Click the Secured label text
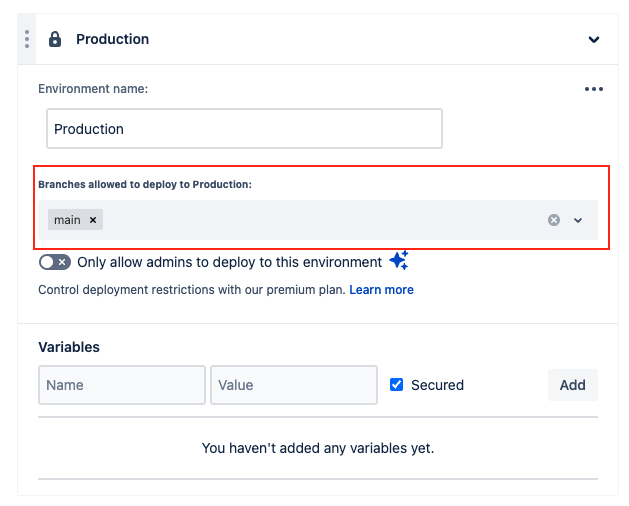Screen dimensions: 629x506 pyautogui.click(x=437, y=385)
